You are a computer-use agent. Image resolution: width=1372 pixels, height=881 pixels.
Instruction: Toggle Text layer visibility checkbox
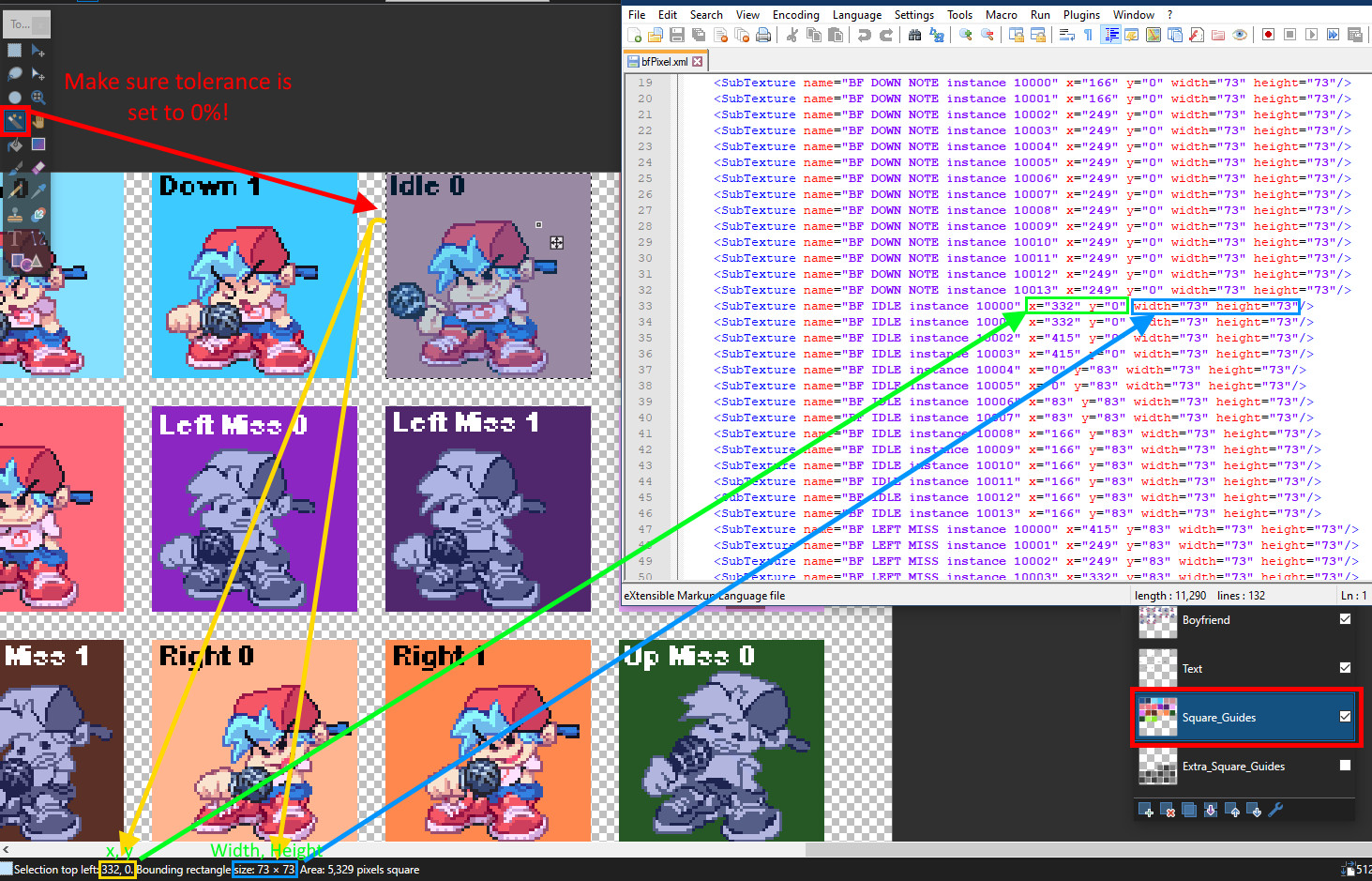coord(1345,668)
